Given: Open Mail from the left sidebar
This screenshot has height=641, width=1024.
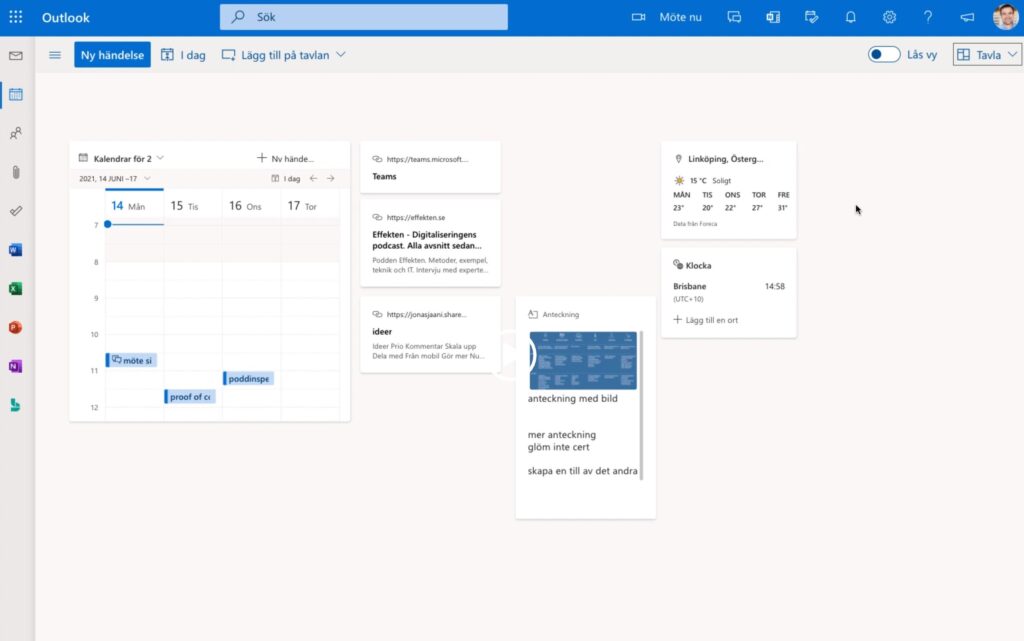Looking at the screenshot, I should [16, 56].
